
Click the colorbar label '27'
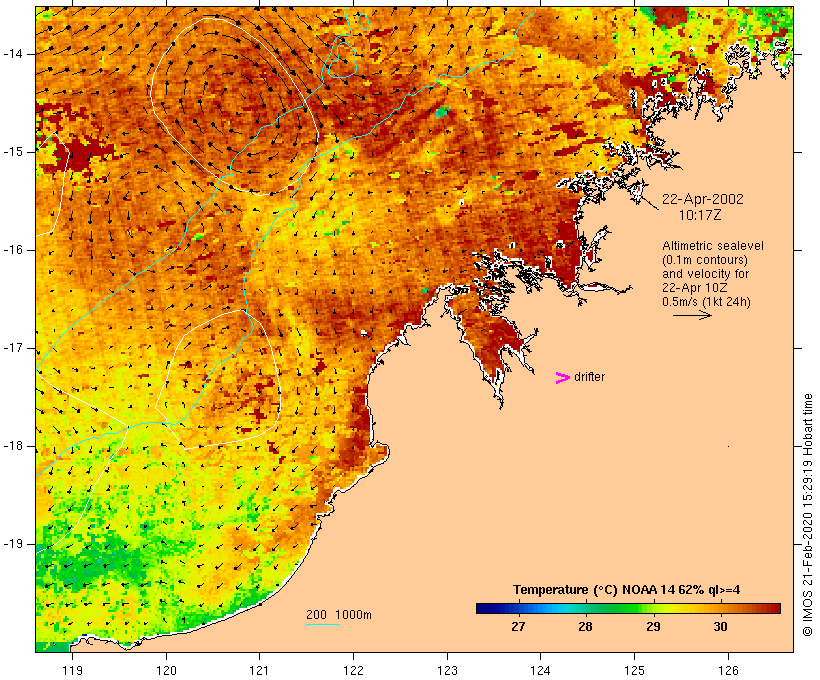518,626
